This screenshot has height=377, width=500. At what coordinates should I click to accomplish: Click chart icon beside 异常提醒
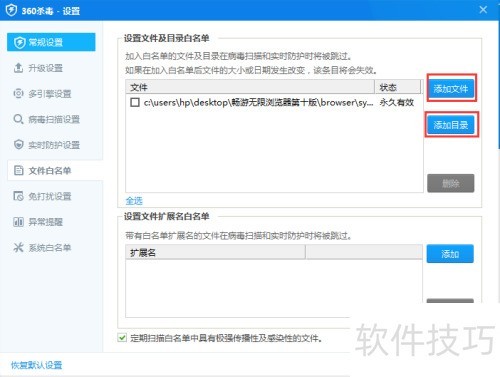18,222
